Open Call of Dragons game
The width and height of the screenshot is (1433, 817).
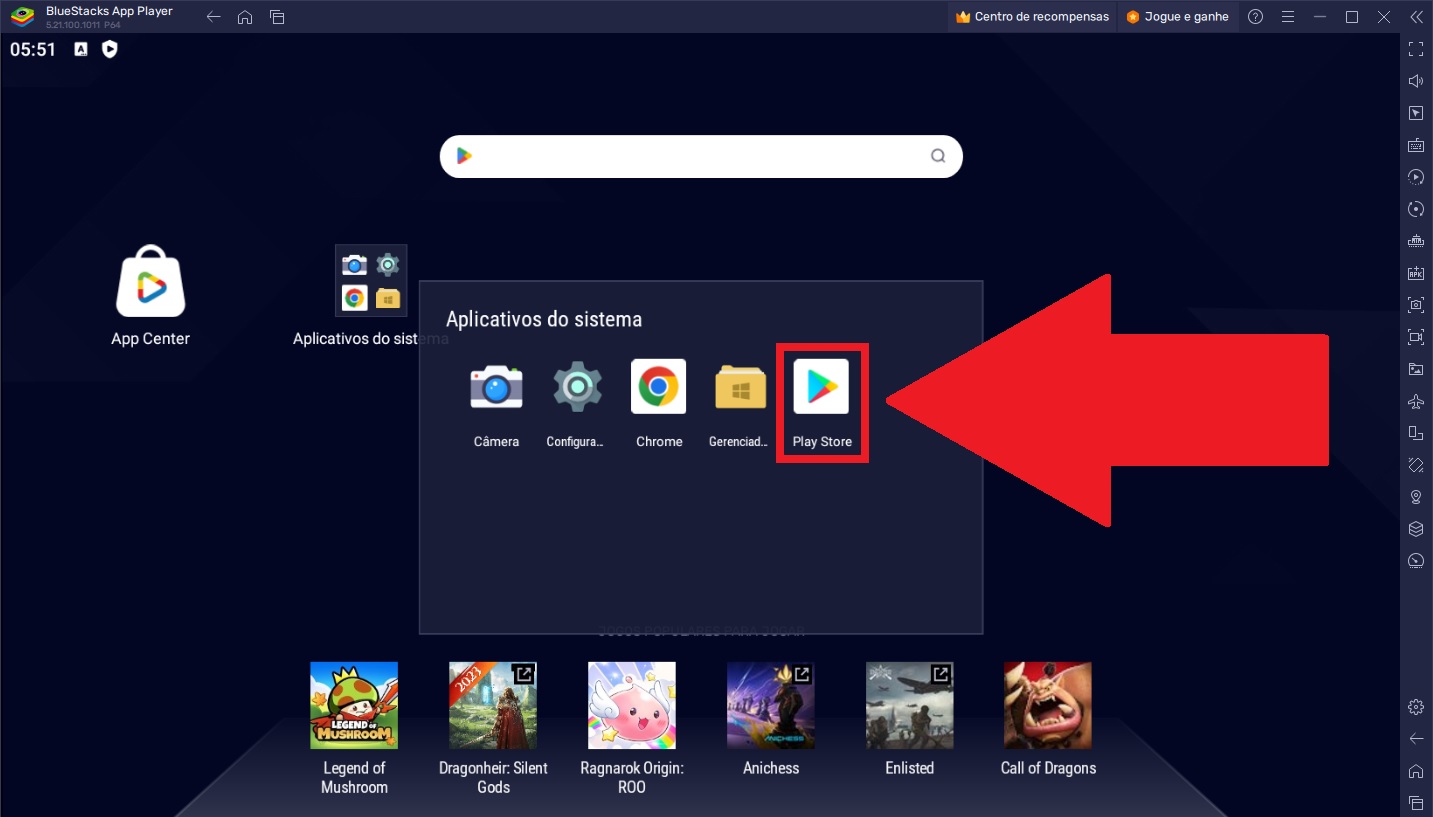pos(1048,705)
